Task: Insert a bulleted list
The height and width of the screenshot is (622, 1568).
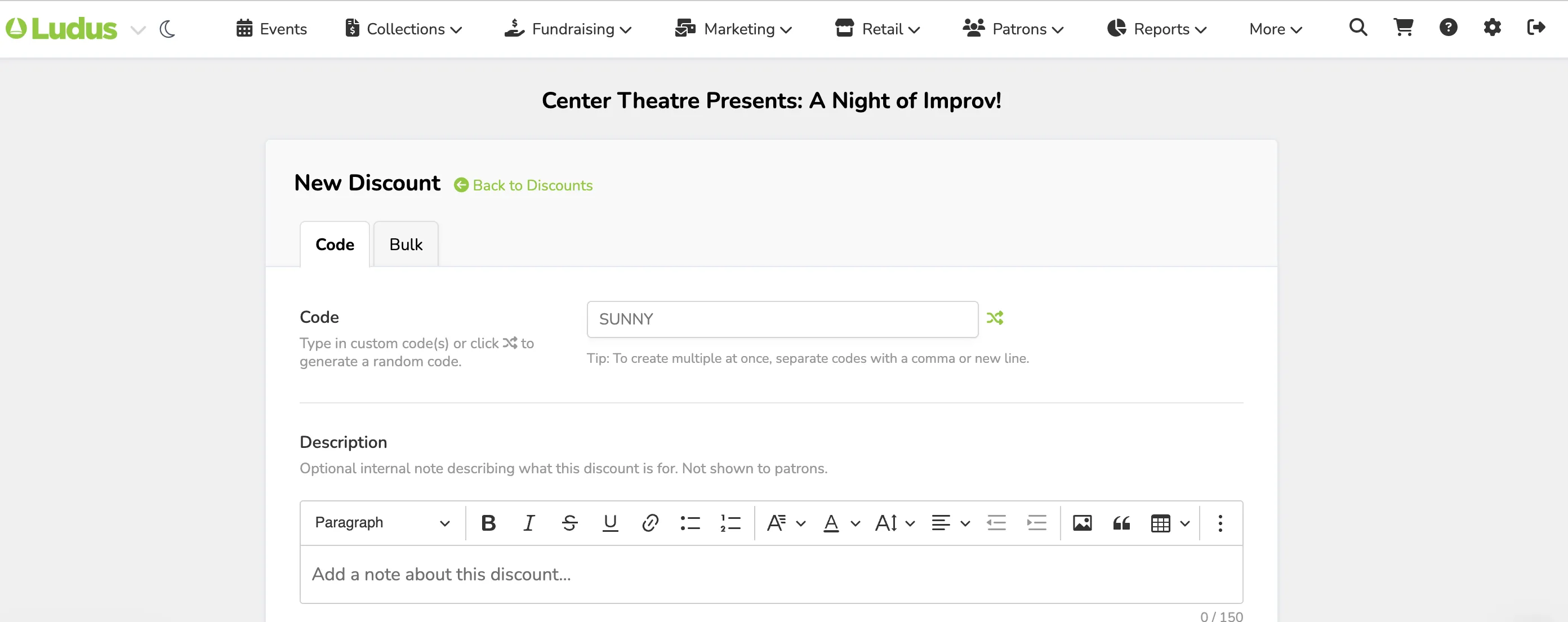Action: point(691,523)
